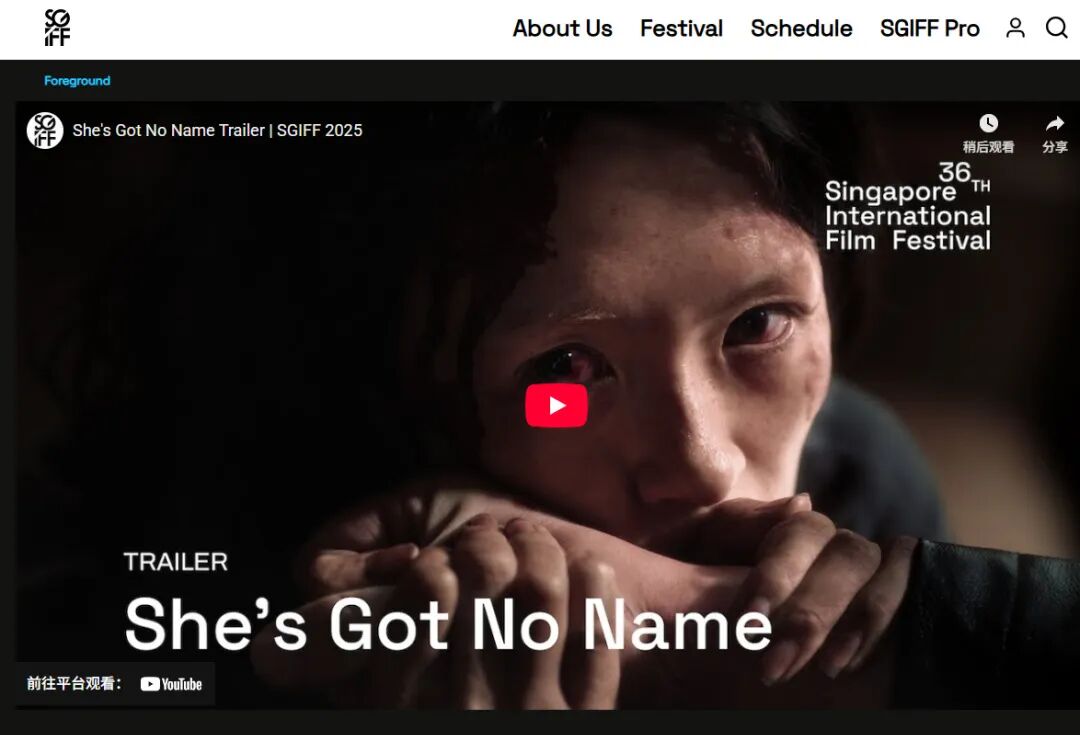The height and width of the screenshot is (735, 1080).
Task: Click the SGIFF logo in header
Action: 57,28
